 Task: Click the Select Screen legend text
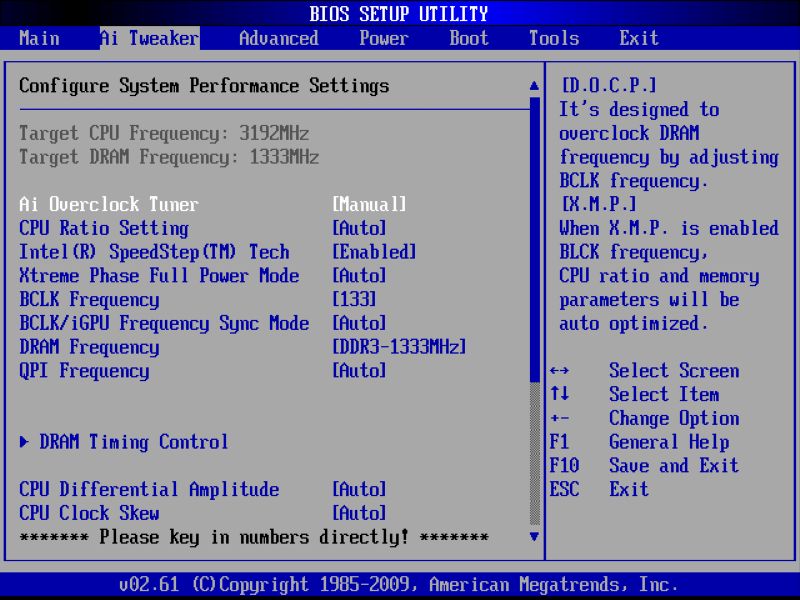coord(674,371)
